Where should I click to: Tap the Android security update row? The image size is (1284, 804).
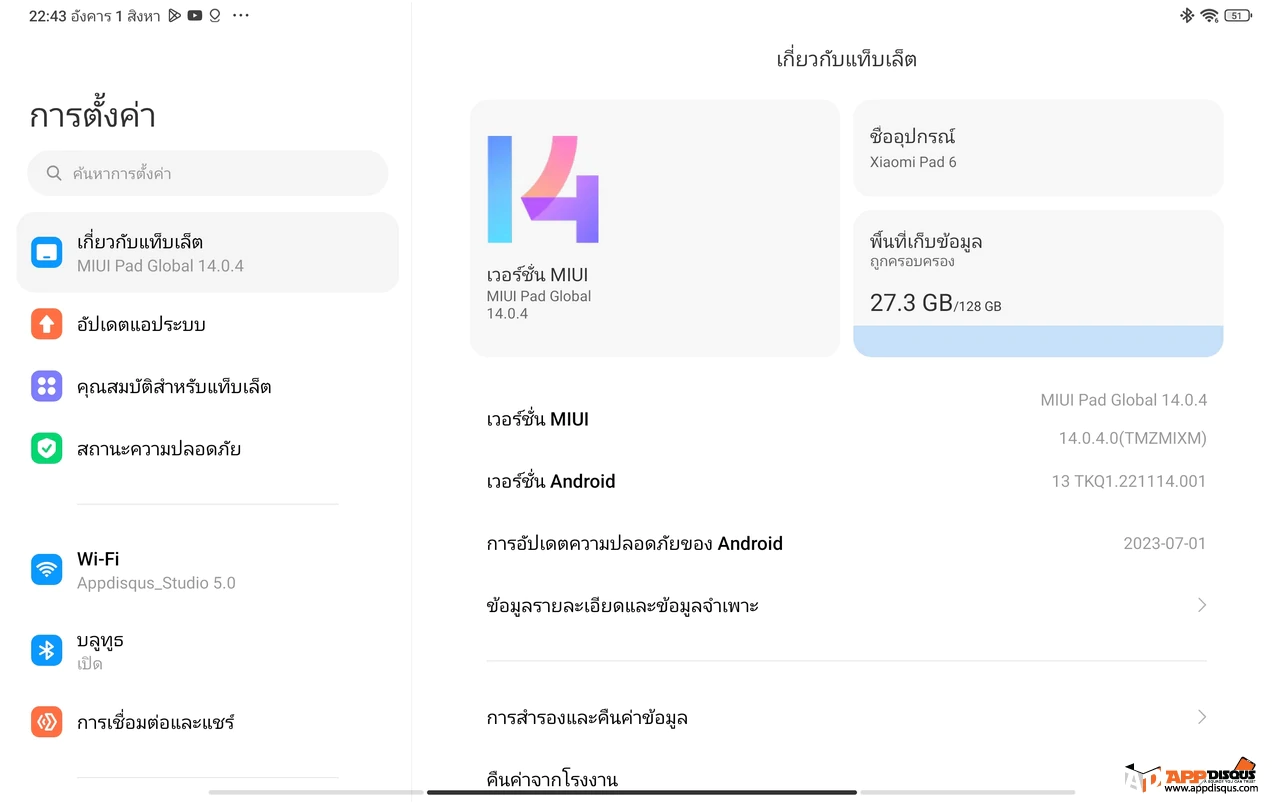pos(847,543)
